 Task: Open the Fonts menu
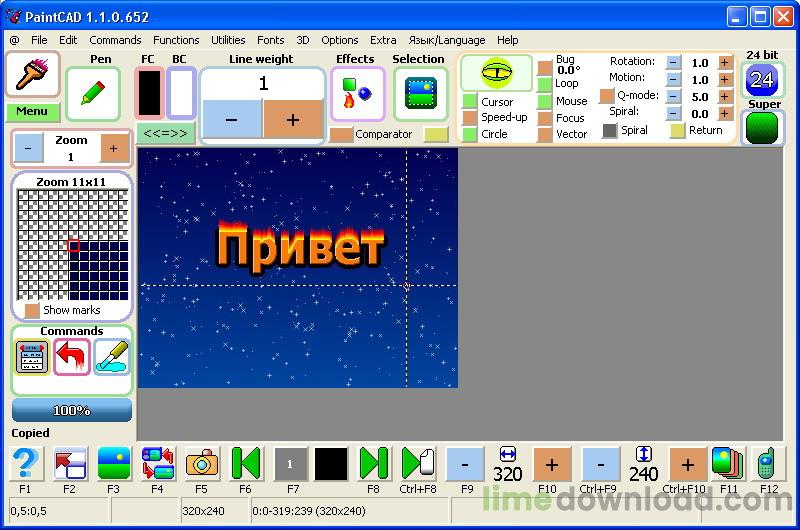(x=270, y=40)
